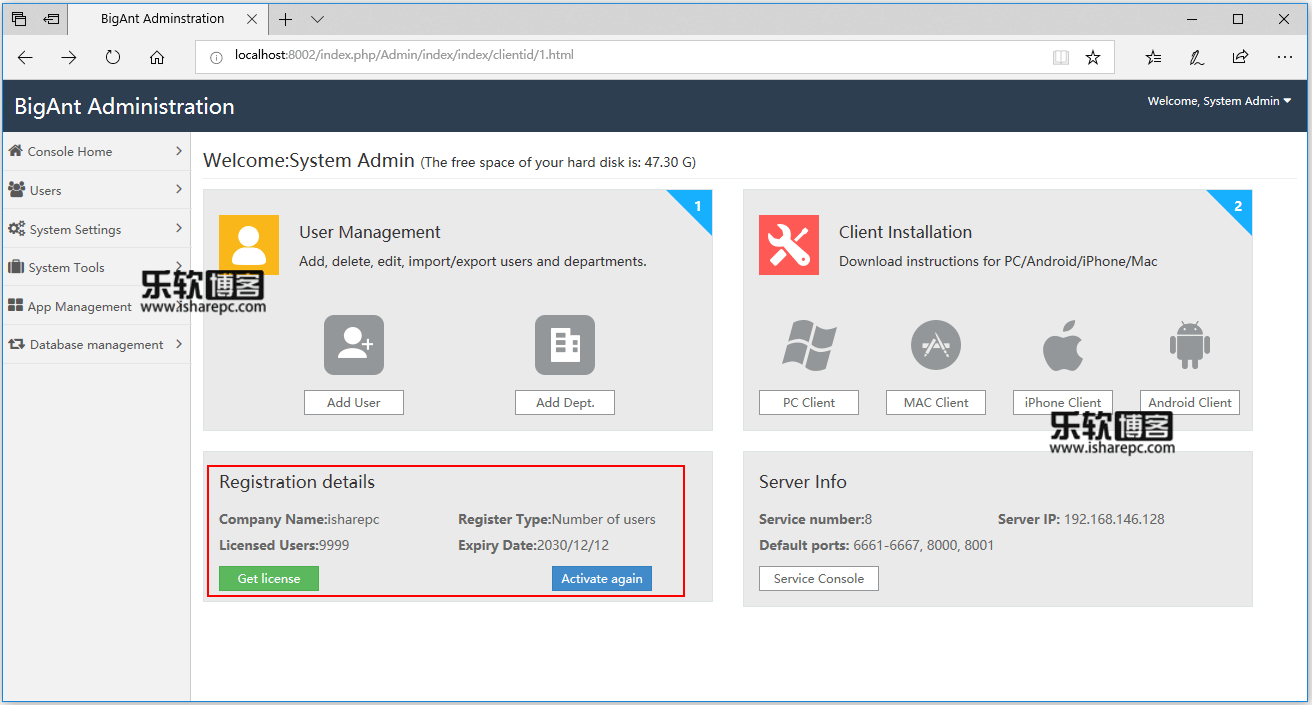
Task: Click the gray Add User person icon
Action: pyautogui.click(x=354, y=345)
